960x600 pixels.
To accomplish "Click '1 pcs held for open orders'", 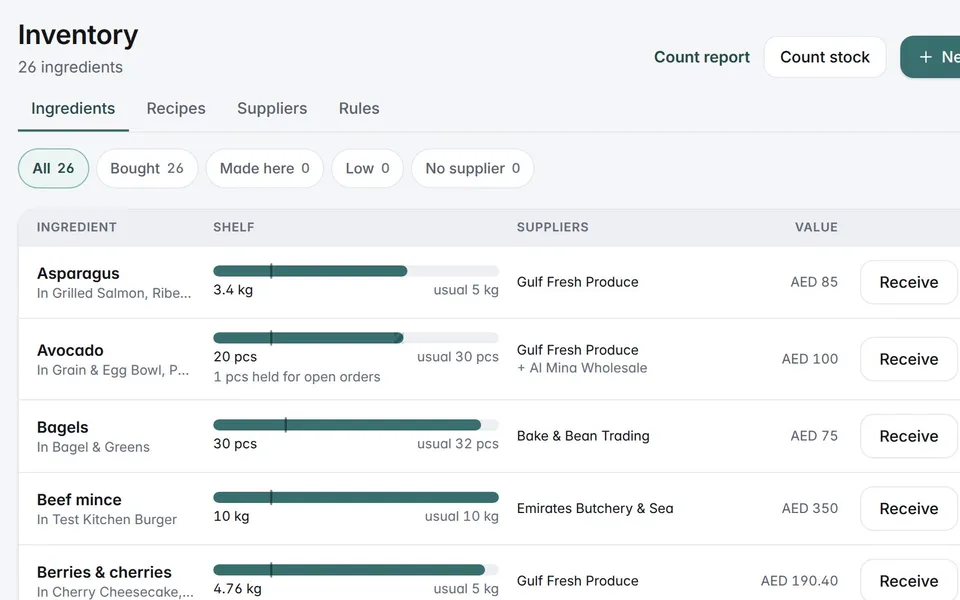I will [x=297, y=377].
